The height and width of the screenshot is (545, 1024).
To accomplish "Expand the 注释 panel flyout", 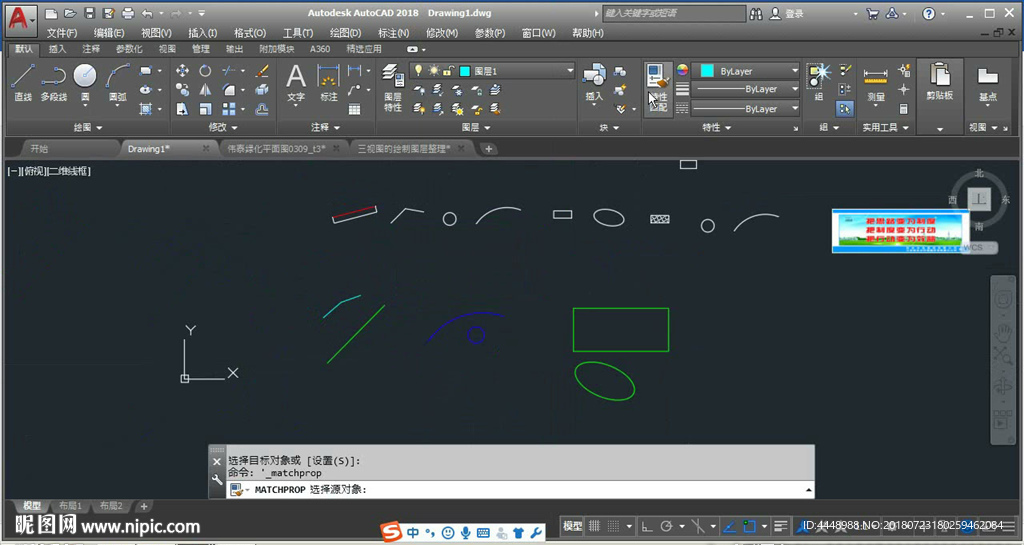I will point(325,127).
